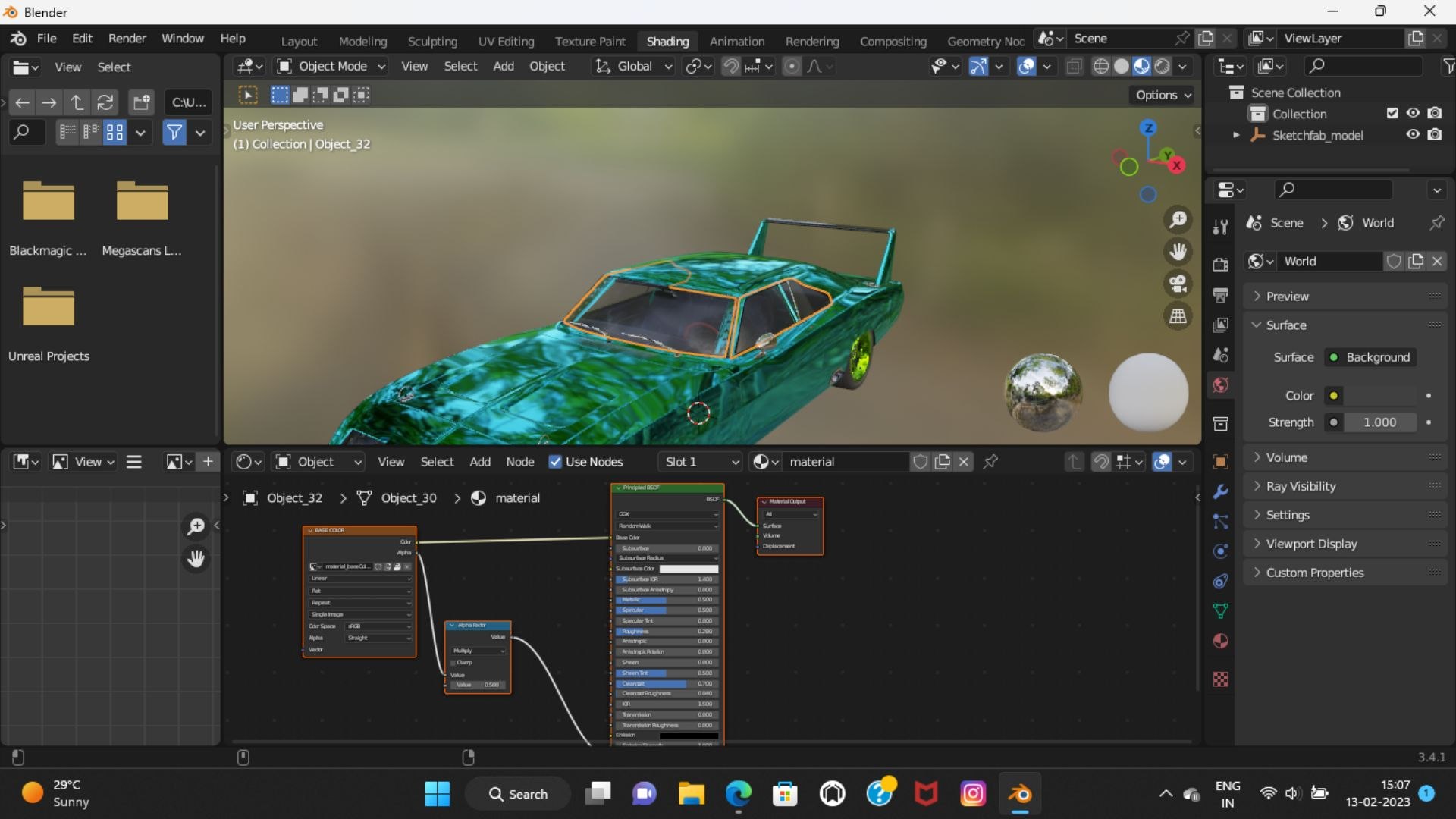Viewport: 1456px width, 819px height.
Task: Toggle the Use Nodes checkbox
Action: pos(555,462)
